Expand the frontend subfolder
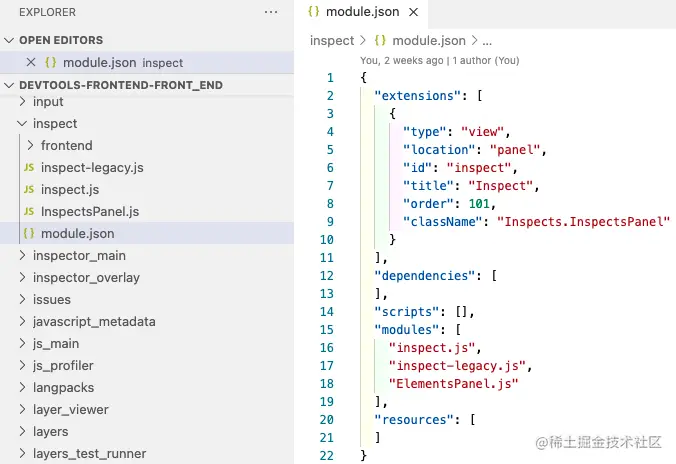 pos(30,145)
